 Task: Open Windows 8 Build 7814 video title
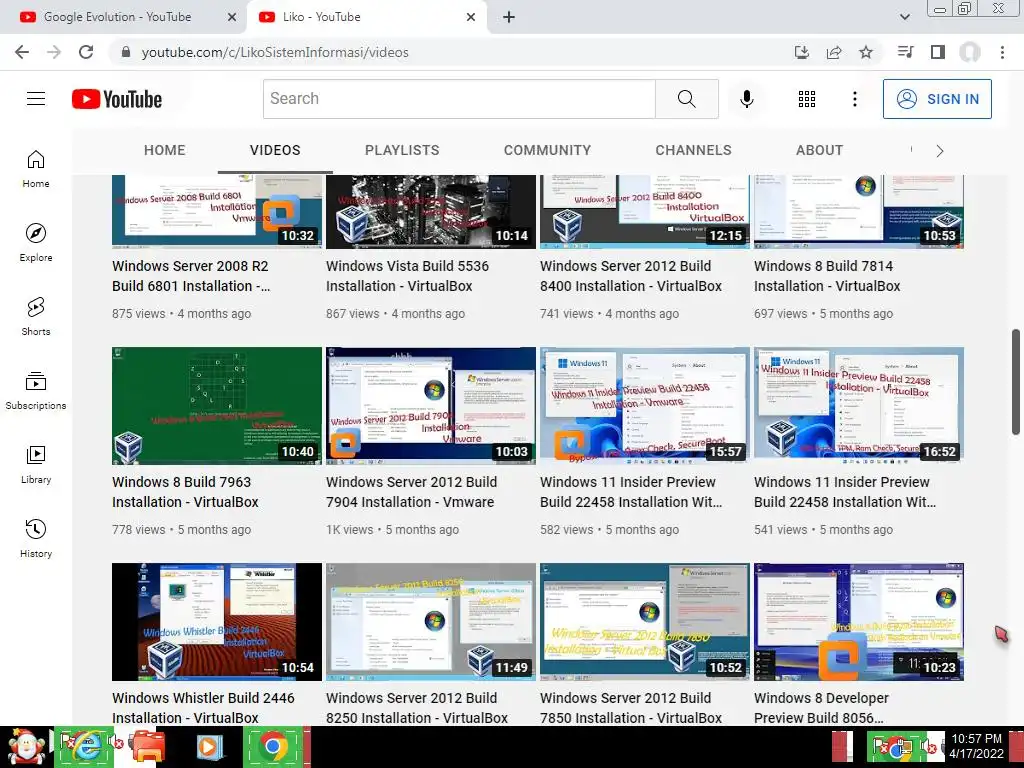(x=827, y=276)
